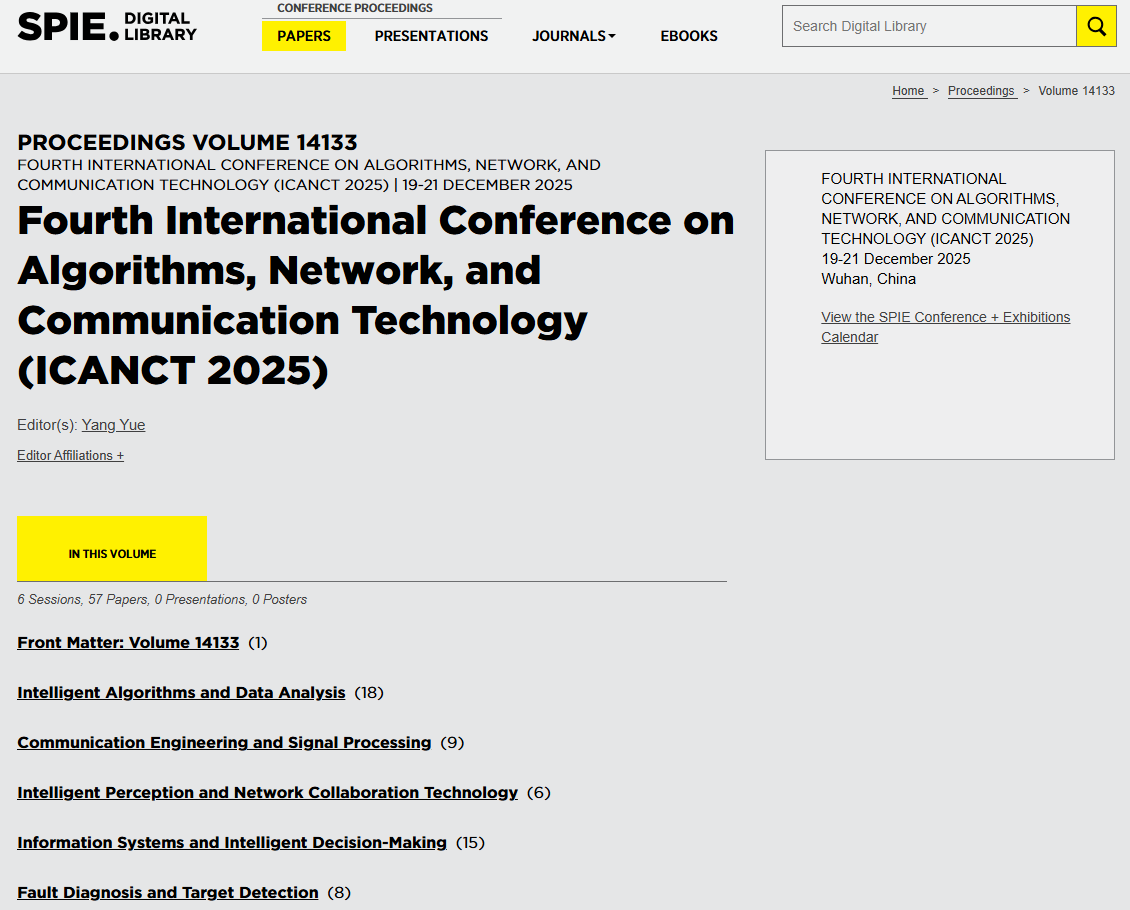
Task: Open Front Matter: Volume 14133 section
Action: [x=128, y=643]
